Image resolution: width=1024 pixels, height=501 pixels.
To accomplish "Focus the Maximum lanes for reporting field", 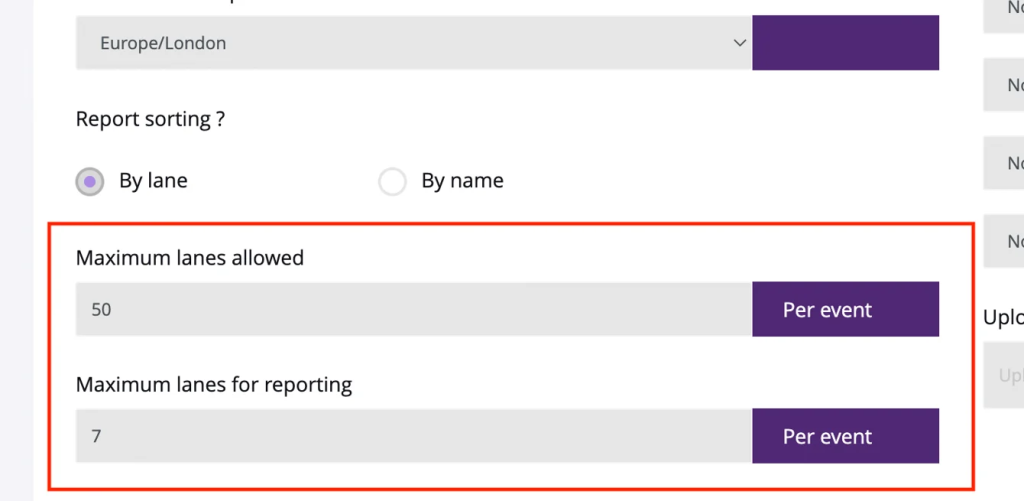I will click(x=413, y=436).
